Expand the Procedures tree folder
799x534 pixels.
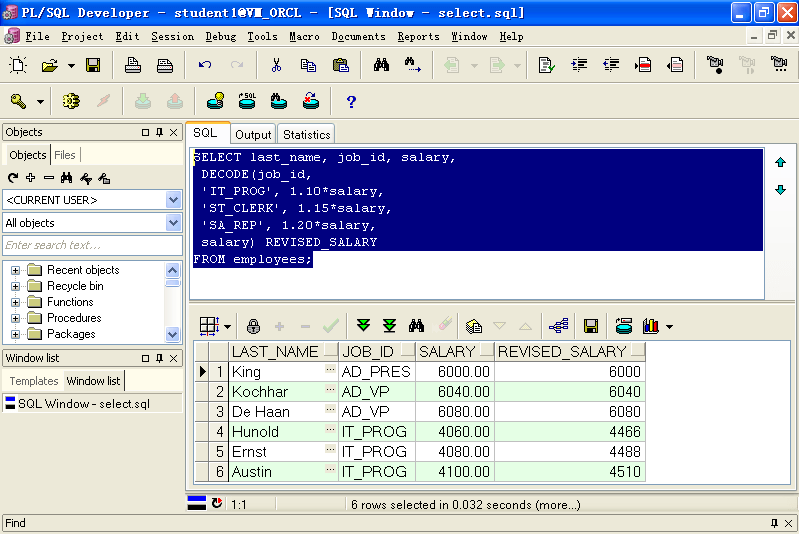[15, 318]
